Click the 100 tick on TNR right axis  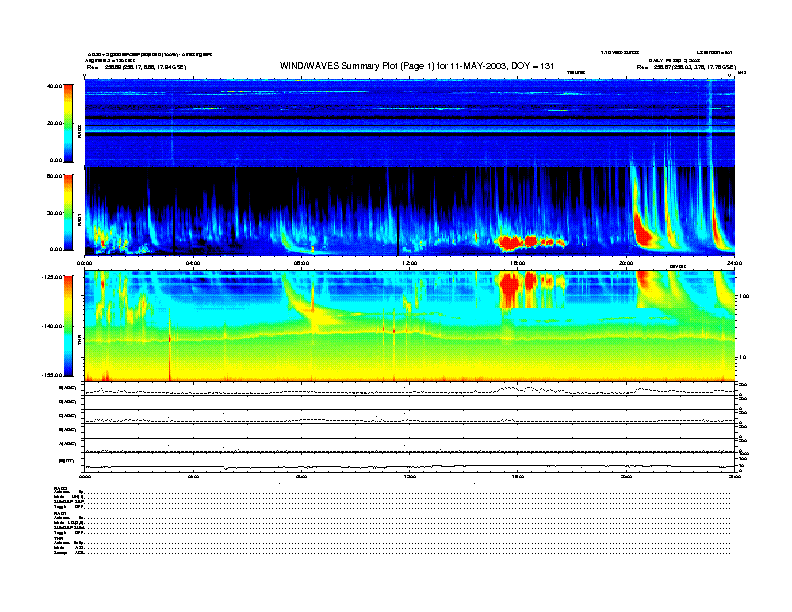pos(743,296)
